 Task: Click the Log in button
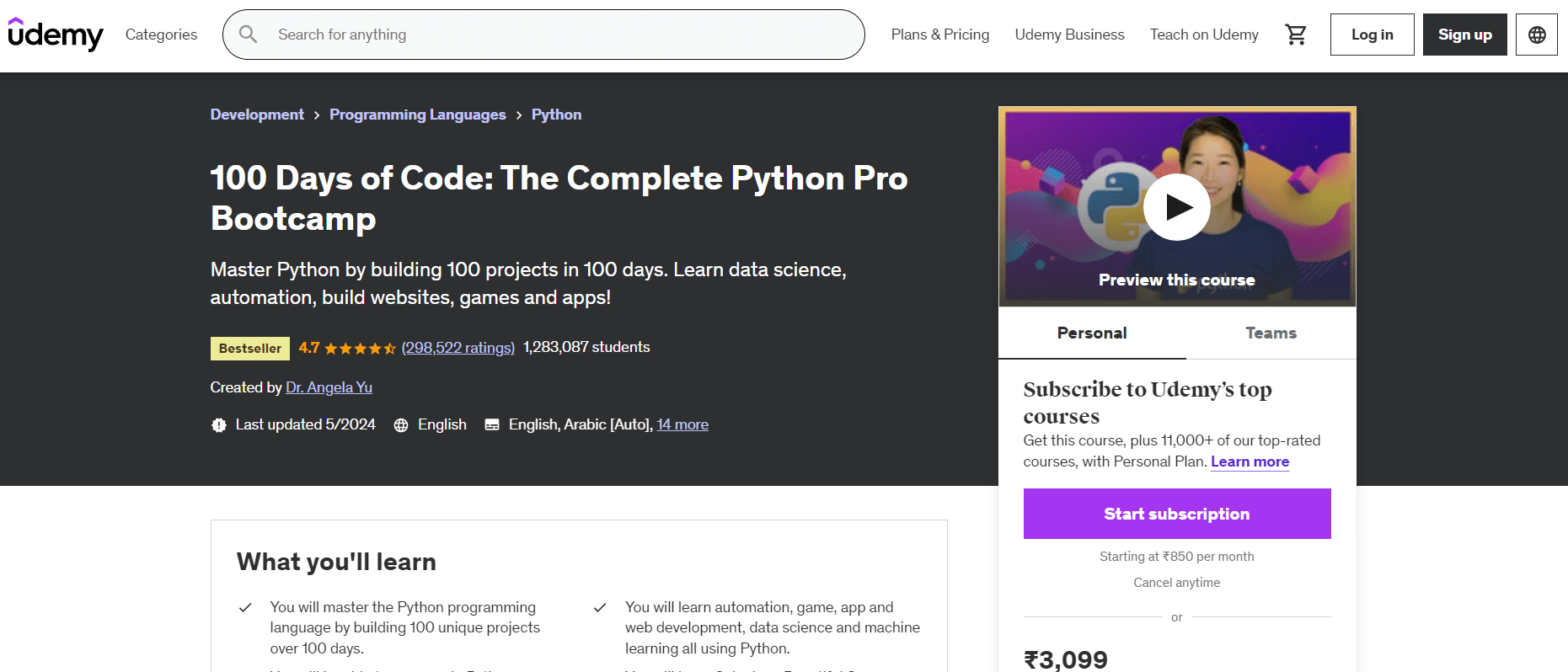pos(1372,35)
